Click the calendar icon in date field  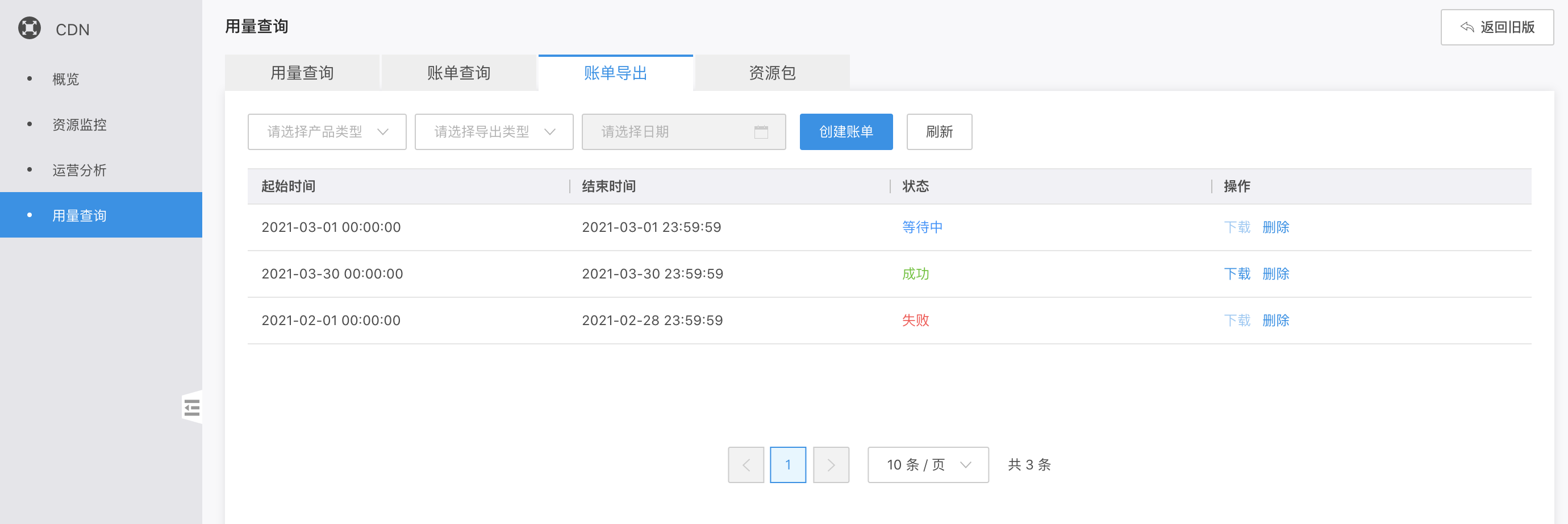point(761,132)
